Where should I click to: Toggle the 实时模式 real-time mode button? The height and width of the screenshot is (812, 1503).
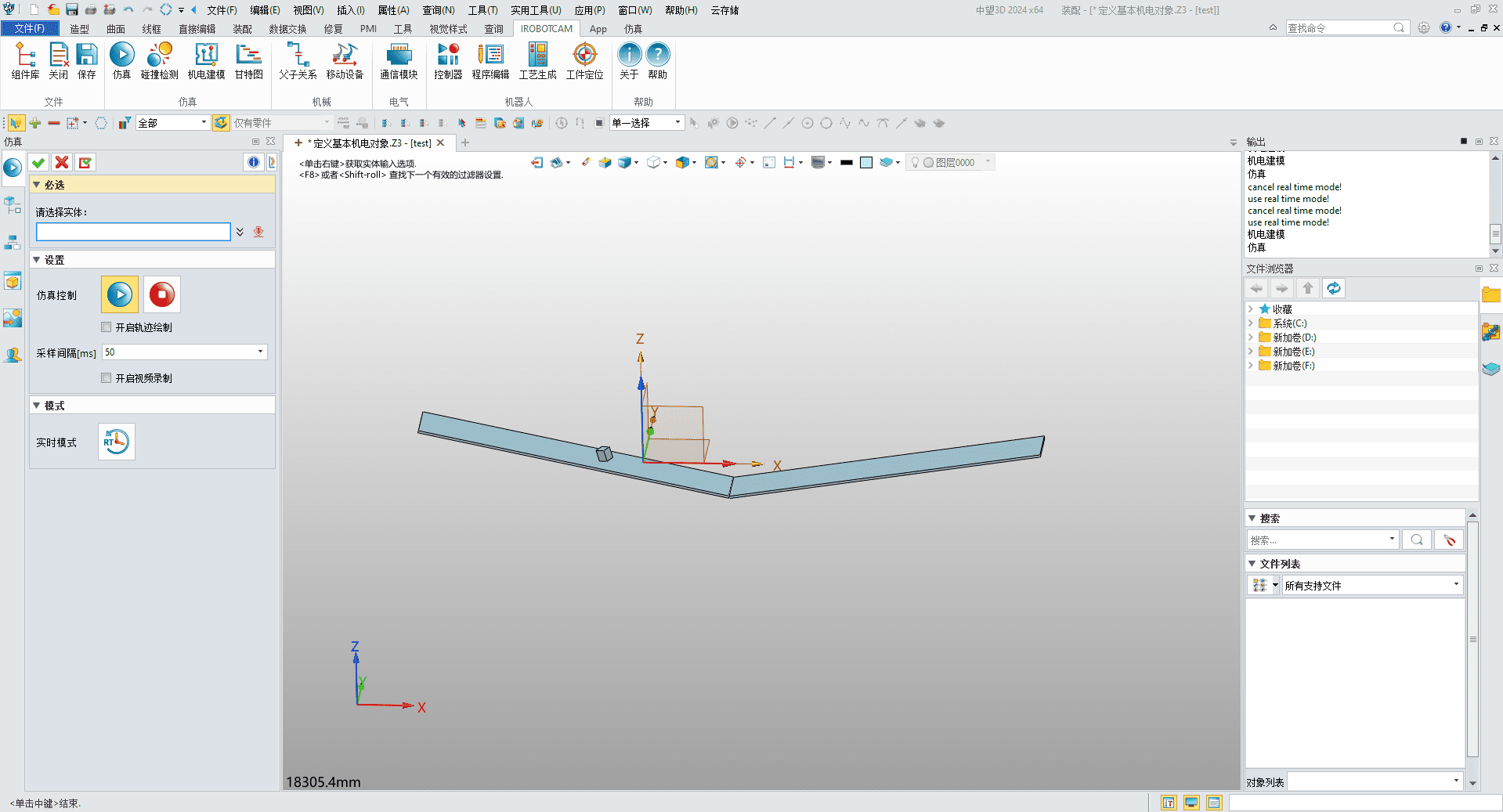[x=117, y=442]
